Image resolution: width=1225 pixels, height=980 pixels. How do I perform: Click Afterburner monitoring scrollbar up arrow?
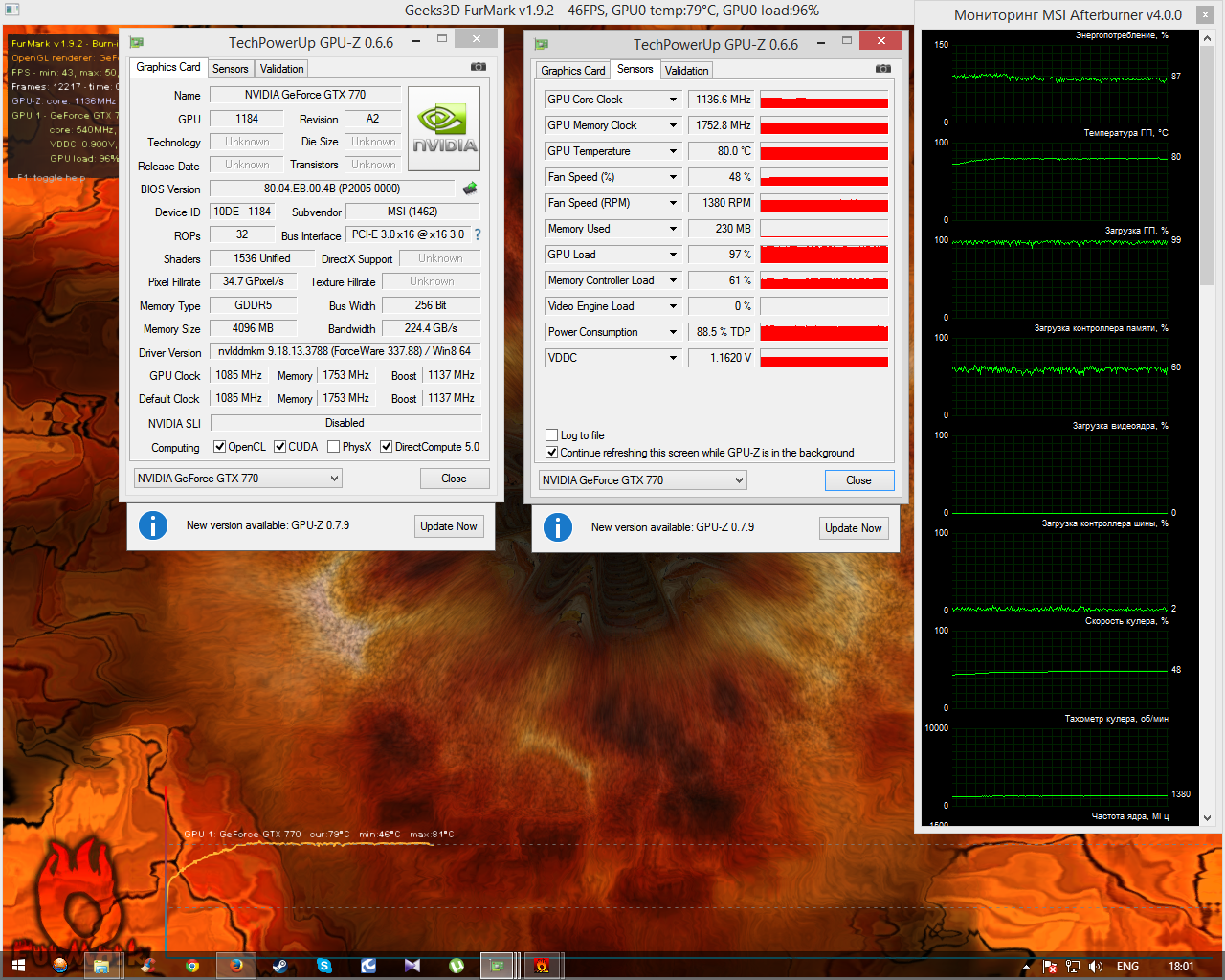click(1208, 39)
